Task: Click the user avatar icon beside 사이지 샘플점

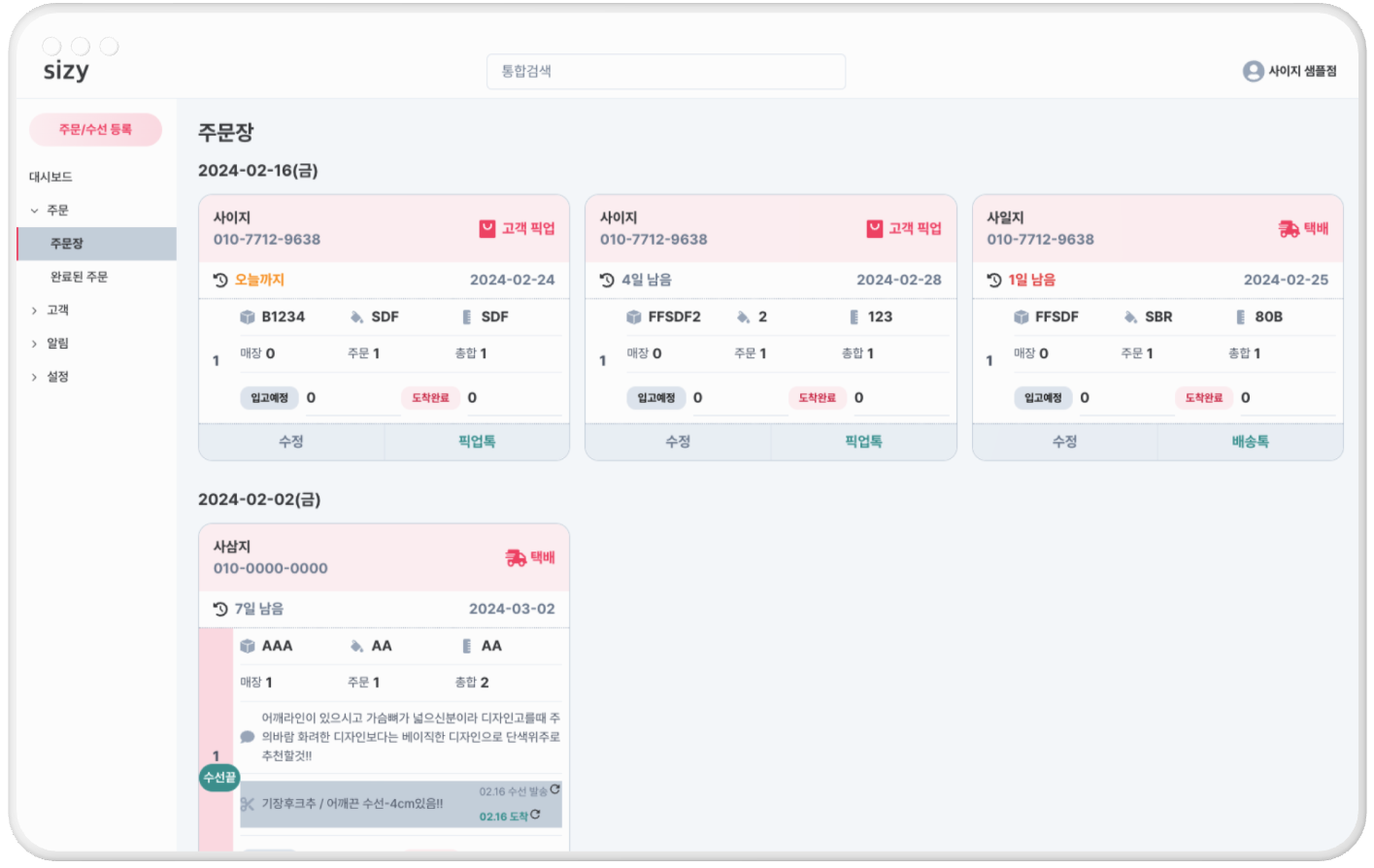Action: [x=1253, y=71]
